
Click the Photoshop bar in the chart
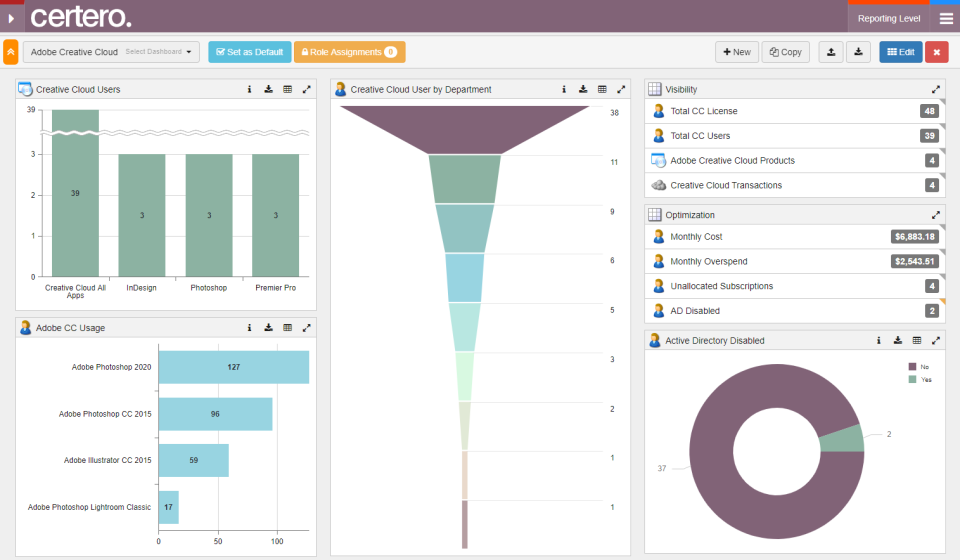click(209, 215)
